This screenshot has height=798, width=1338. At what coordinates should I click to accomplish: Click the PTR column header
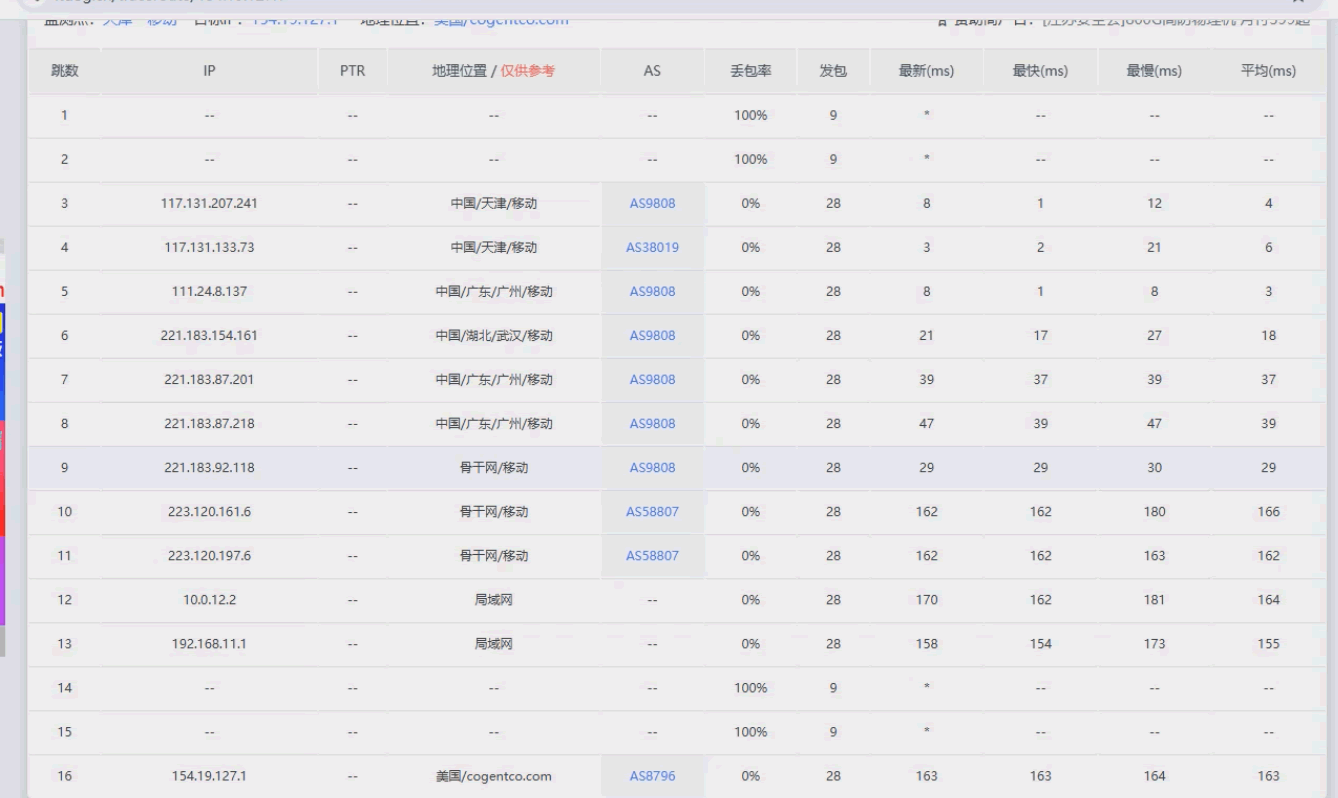tap(352, 71)
